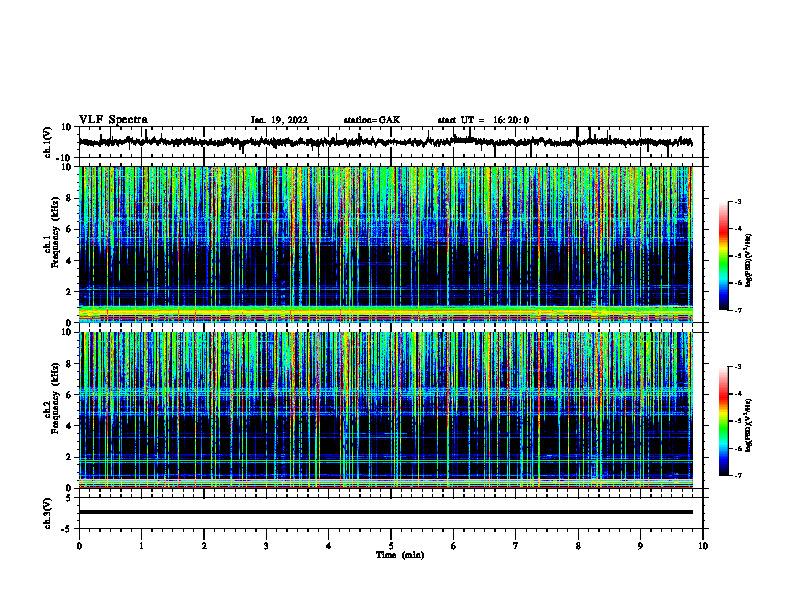
Task: Click the ch.1 color scale bar
Action: 724,256
